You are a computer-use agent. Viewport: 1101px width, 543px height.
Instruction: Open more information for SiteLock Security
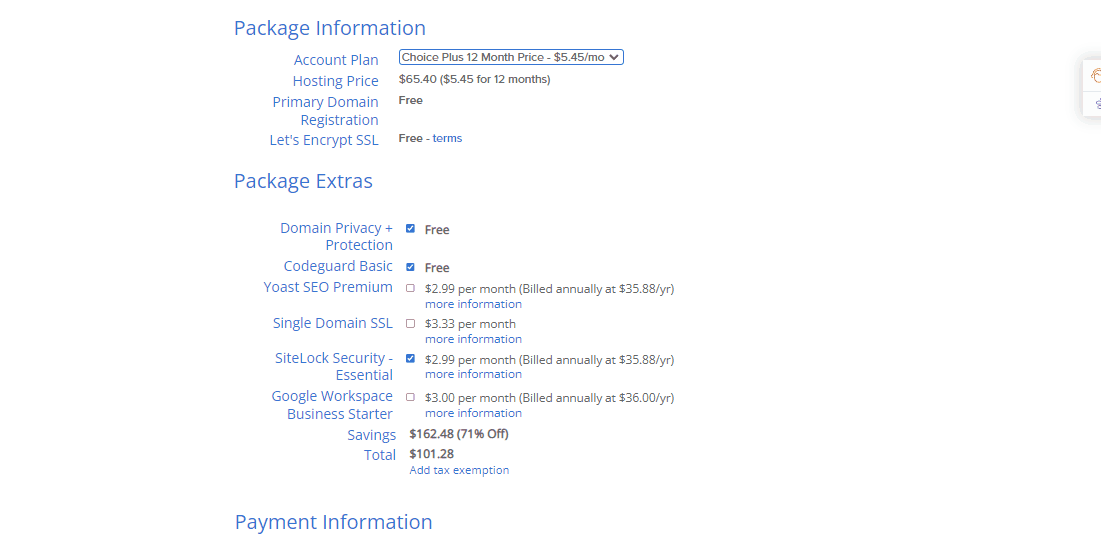[473, 374]
